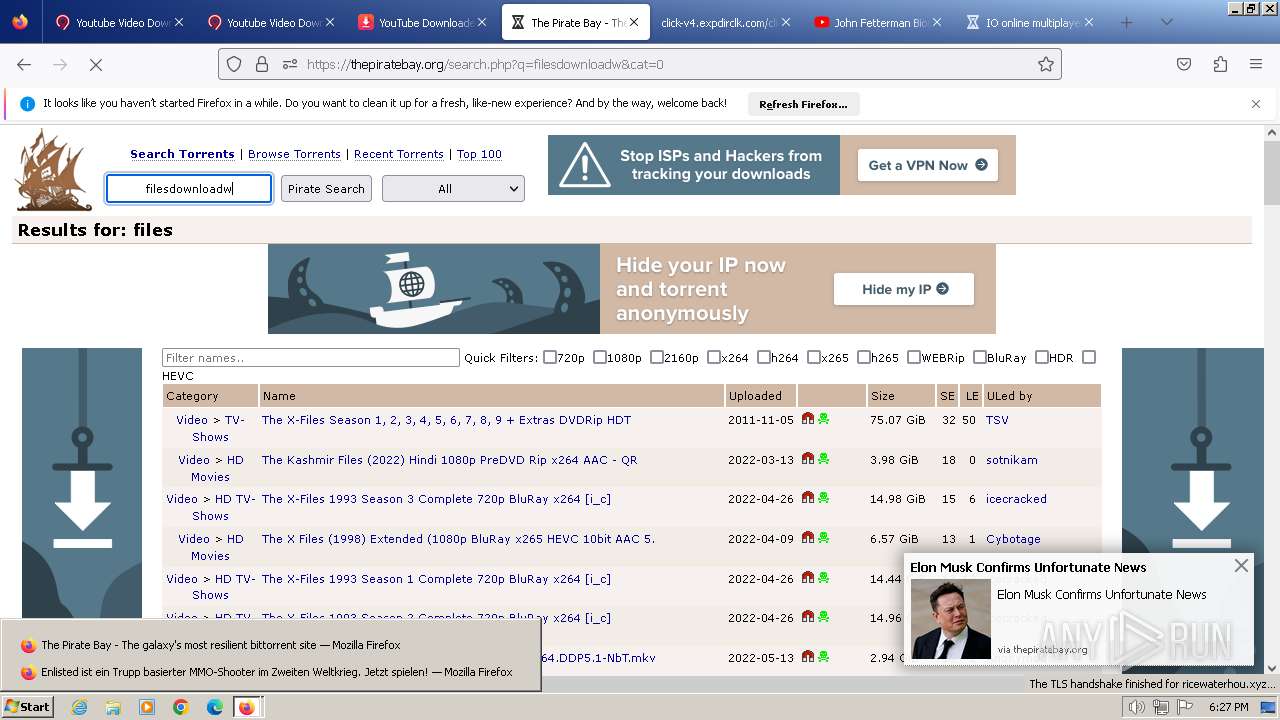Enable the 720p quick filter
The height and width of the screenshot is (720, 1280).
[x=550, y=357]
